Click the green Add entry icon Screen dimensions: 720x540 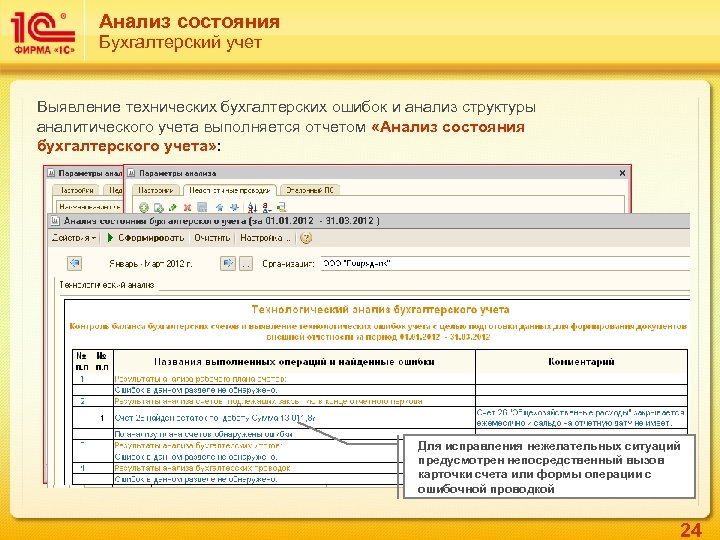144,208
